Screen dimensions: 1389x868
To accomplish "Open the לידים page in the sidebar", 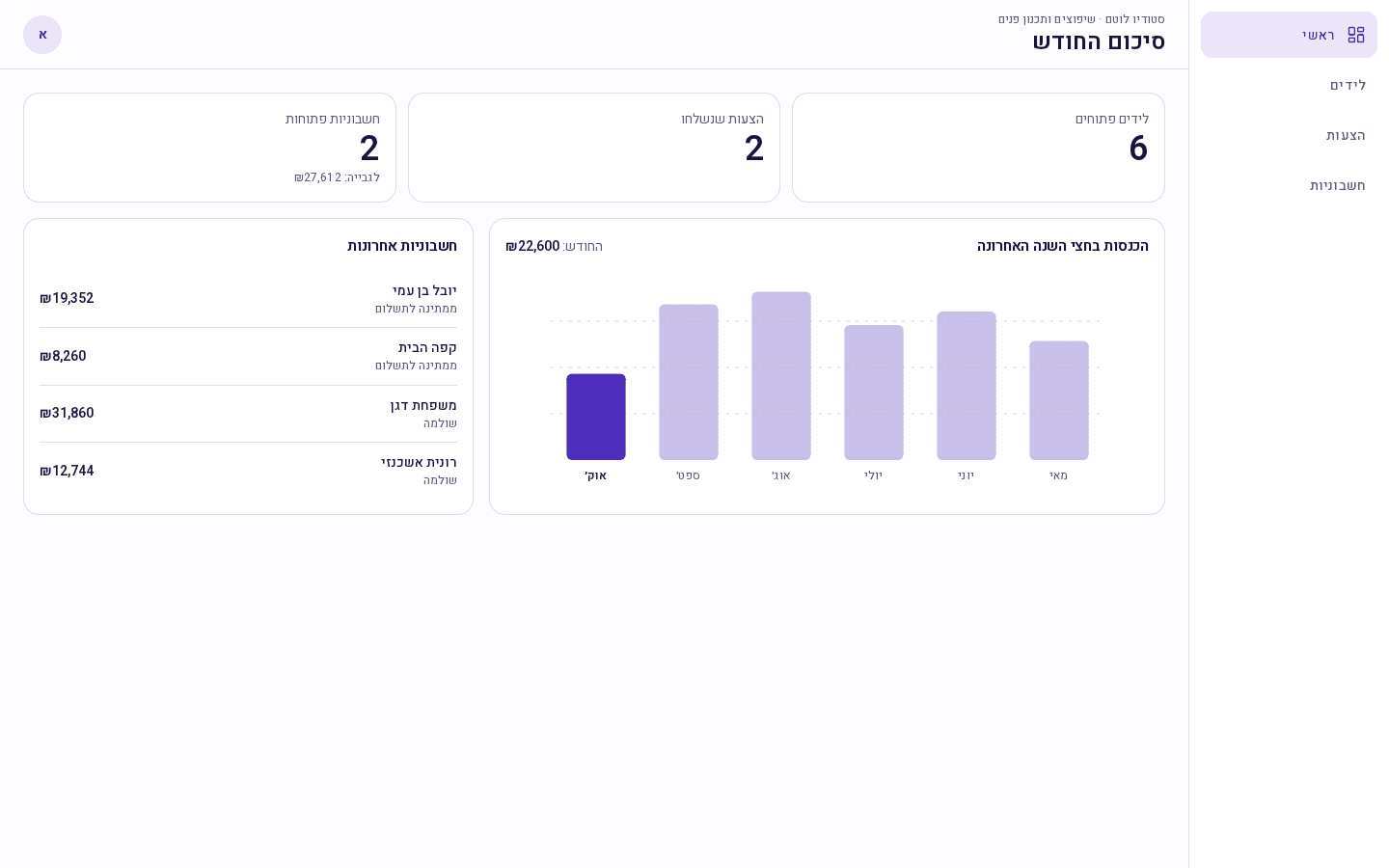I will (x=1289, y=85).
